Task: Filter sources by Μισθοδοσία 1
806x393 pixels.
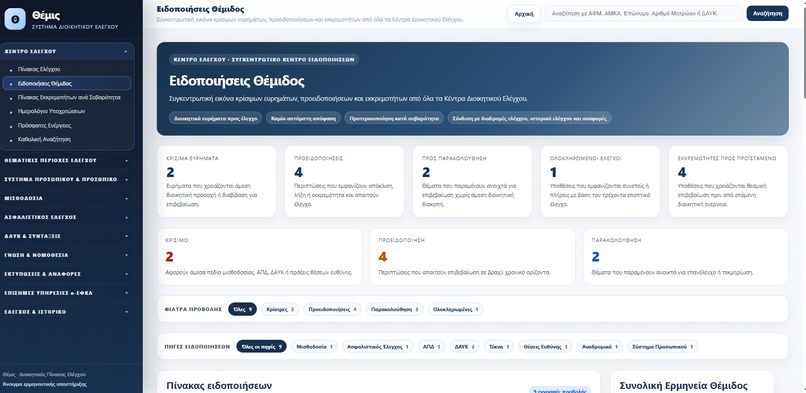Action: click(315, 347)
